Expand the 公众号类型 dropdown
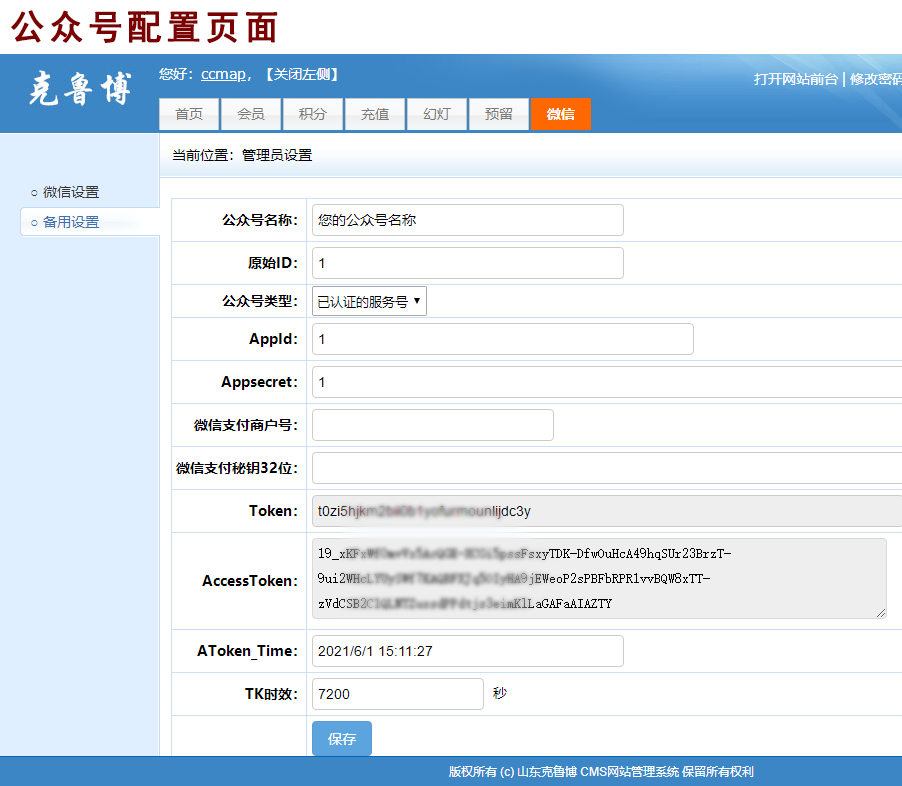902x786 pixels. pos(369,301)
